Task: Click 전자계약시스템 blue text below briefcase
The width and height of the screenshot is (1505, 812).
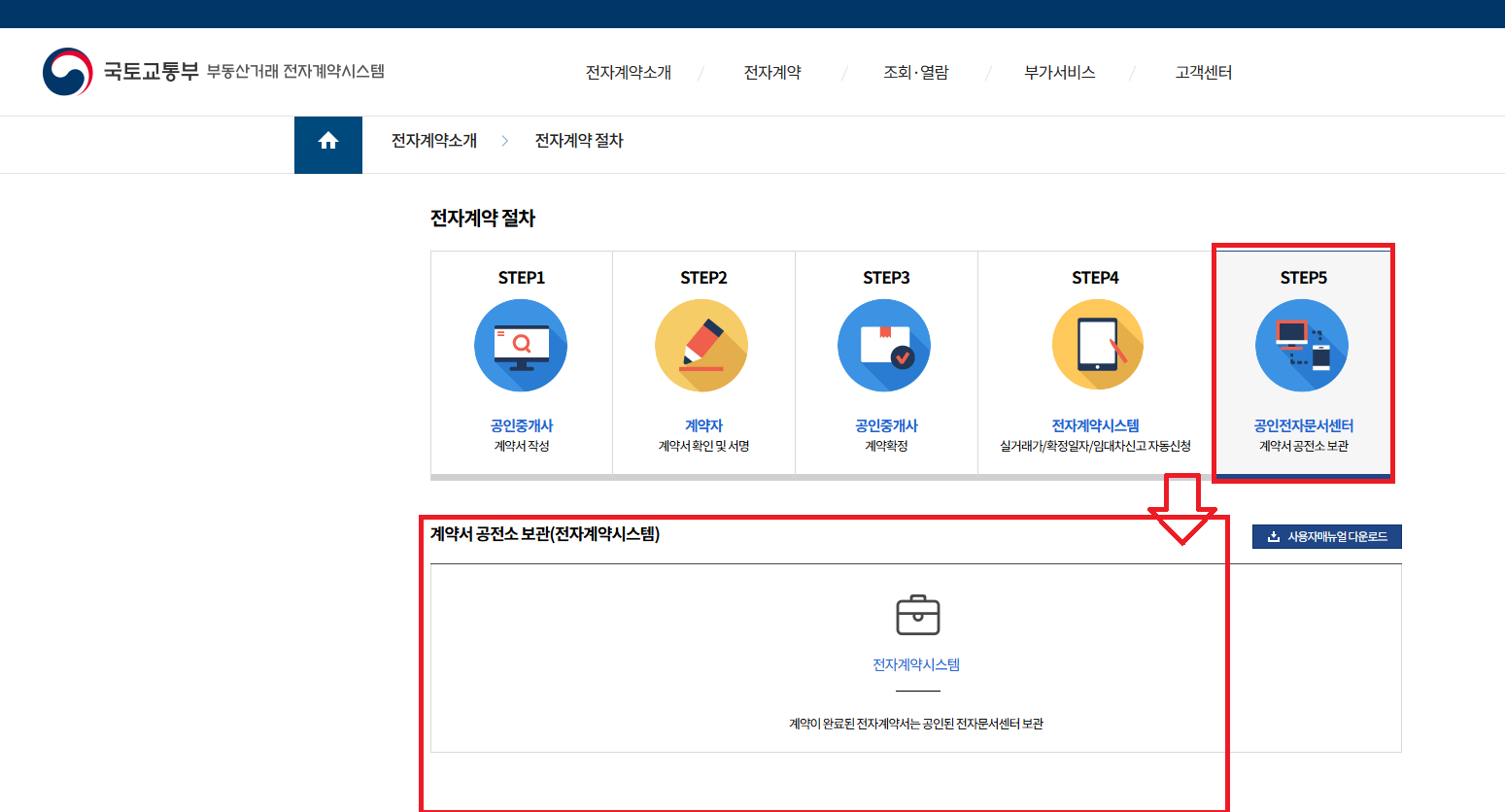Action: pyautogui.click(x=916, y=664)
